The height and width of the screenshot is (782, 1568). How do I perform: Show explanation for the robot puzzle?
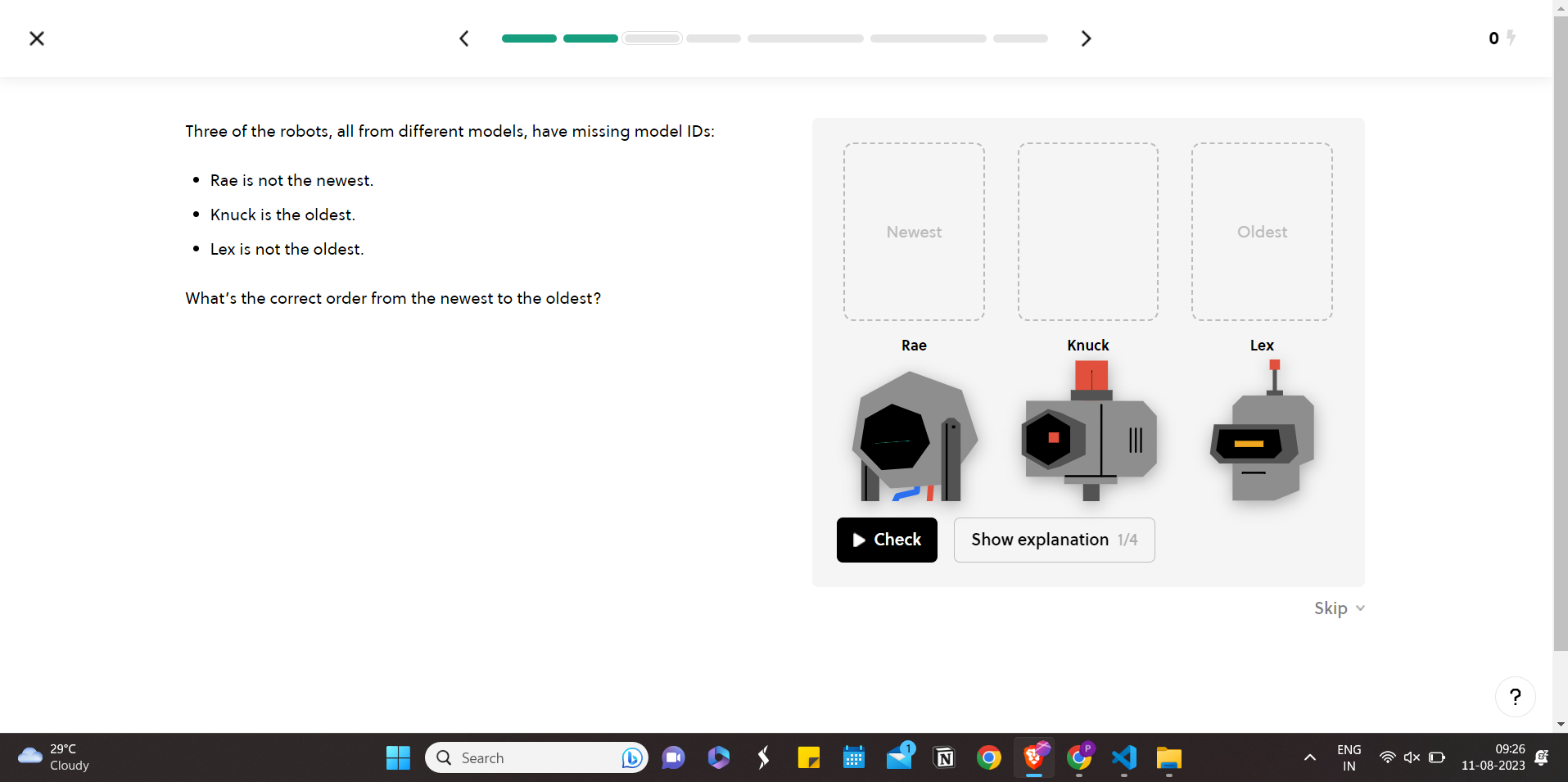[1053, 540]
